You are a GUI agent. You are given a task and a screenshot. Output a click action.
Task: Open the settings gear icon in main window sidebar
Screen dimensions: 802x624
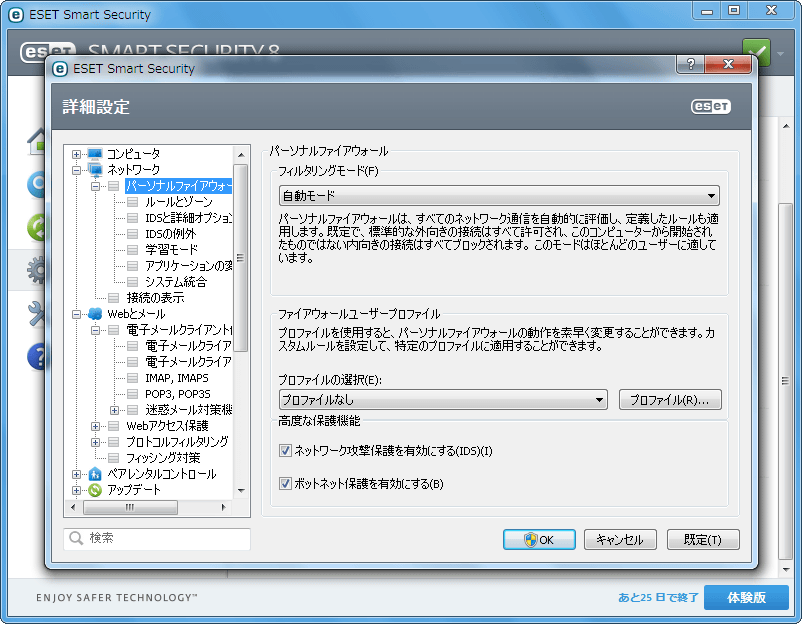pos(36,270)
